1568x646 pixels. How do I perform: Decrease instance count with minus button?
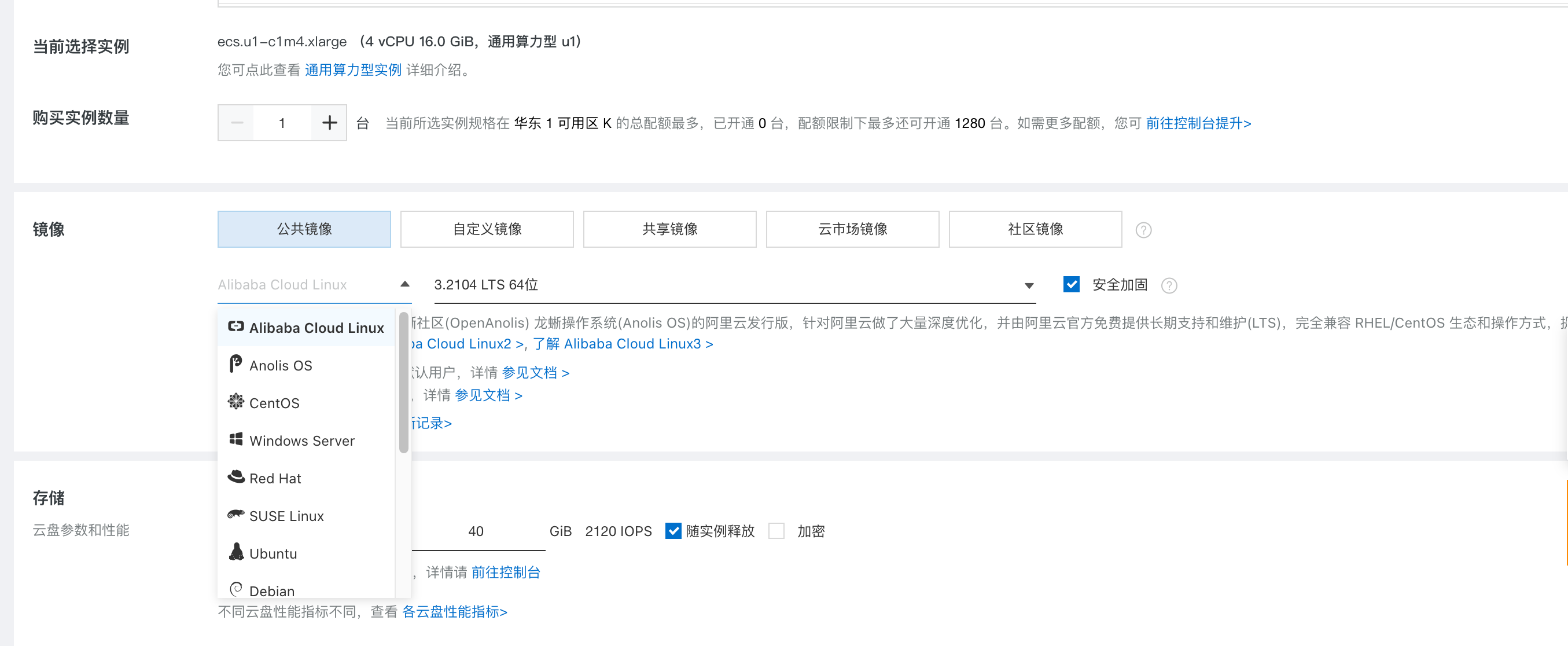236,123
